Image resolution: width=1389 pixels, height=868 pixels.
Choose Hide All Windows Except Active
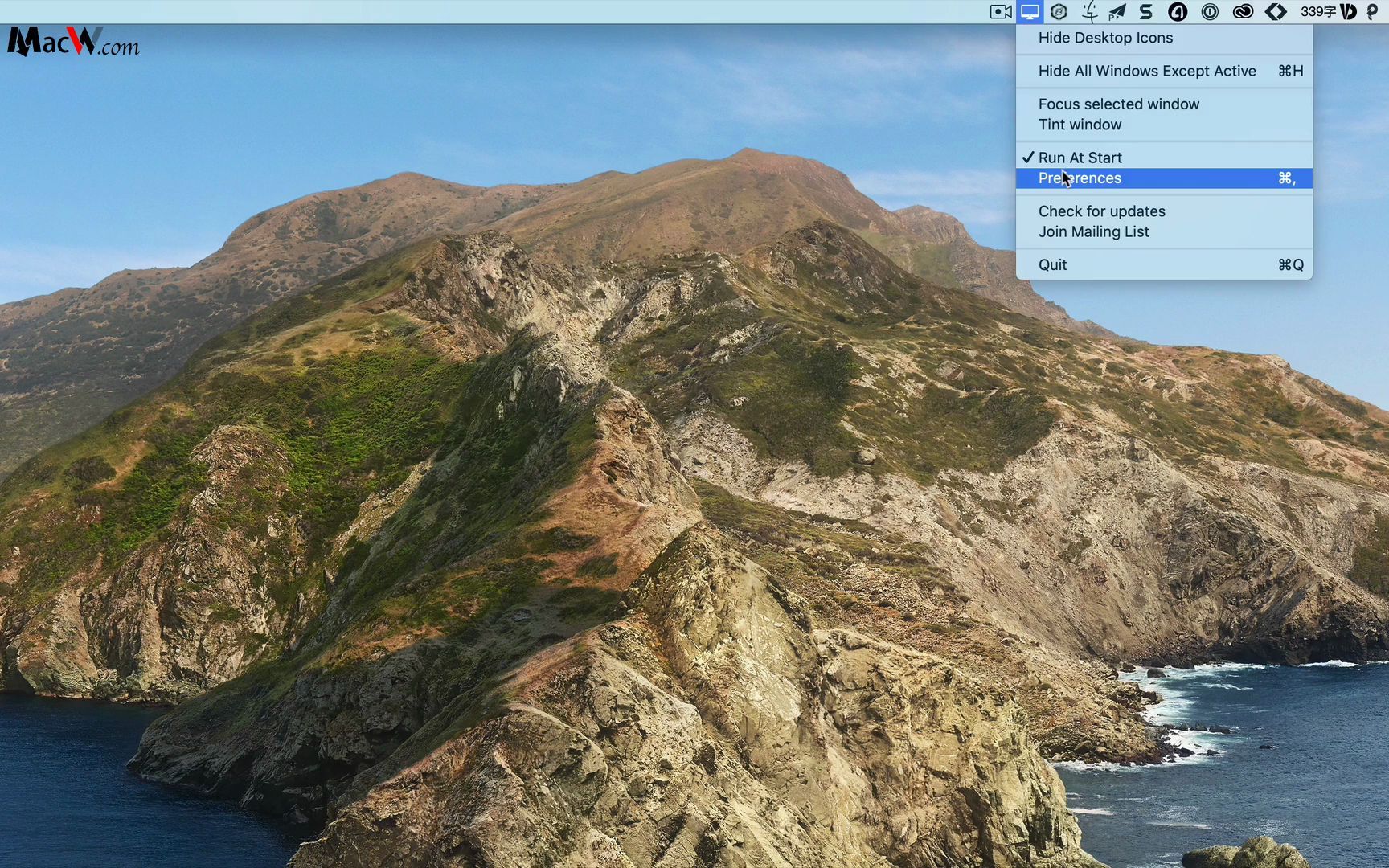coord(1147,71)
